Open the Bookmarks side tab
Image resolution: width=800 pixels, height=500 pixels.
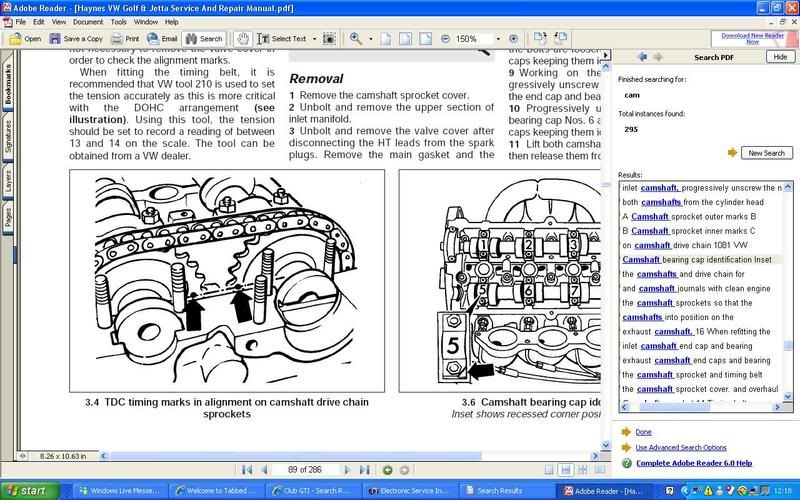tap(8, 83)
